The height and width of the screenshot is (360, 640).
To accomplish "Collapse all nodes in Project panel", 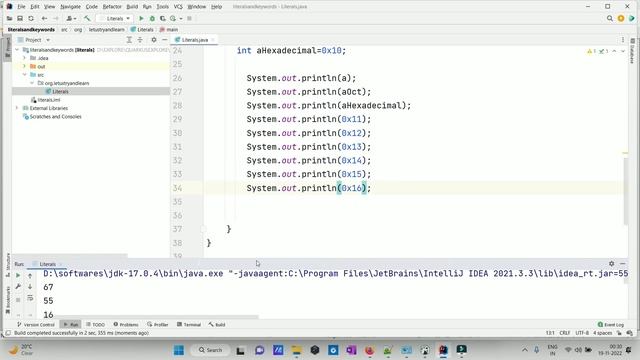I will [140, 40].
